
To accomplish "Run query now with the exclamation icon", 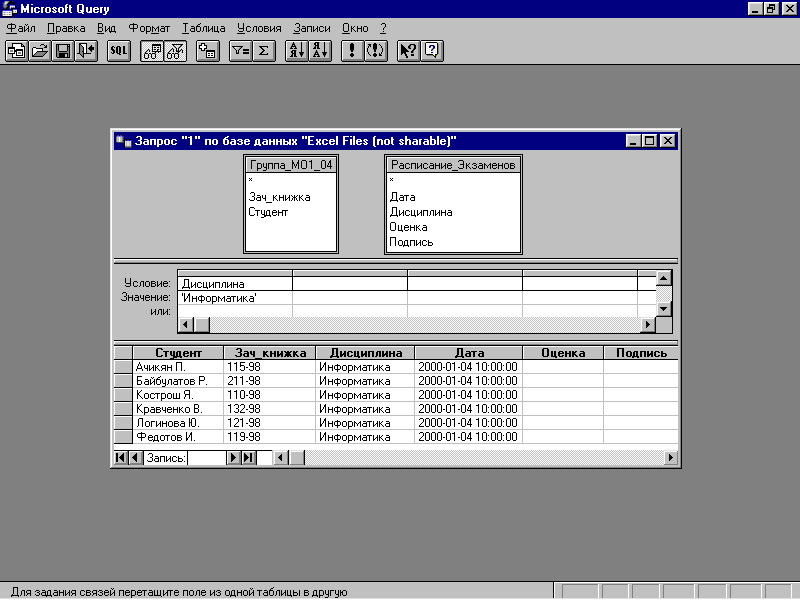I will [x=351, y=52].
